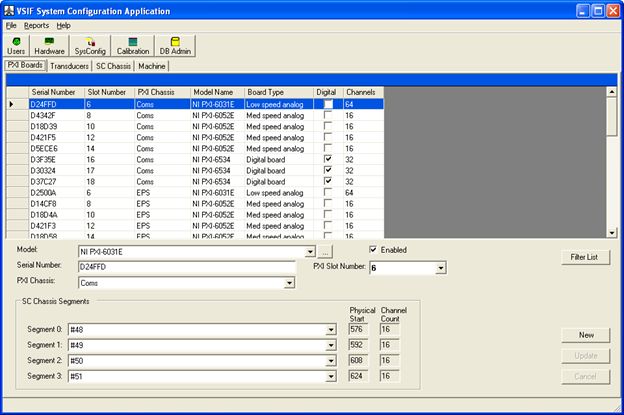Open the Help menu
The height and width of the screenshot is (415, 624).
pyautogui.click(x=63, y=26)
